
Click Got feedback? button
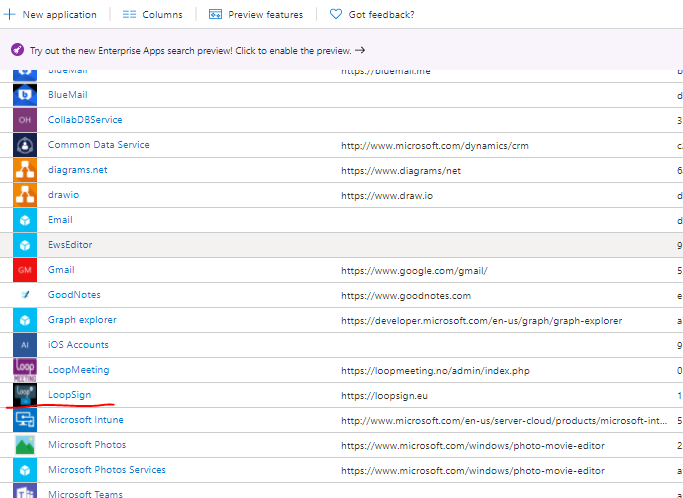pos(372,14)
